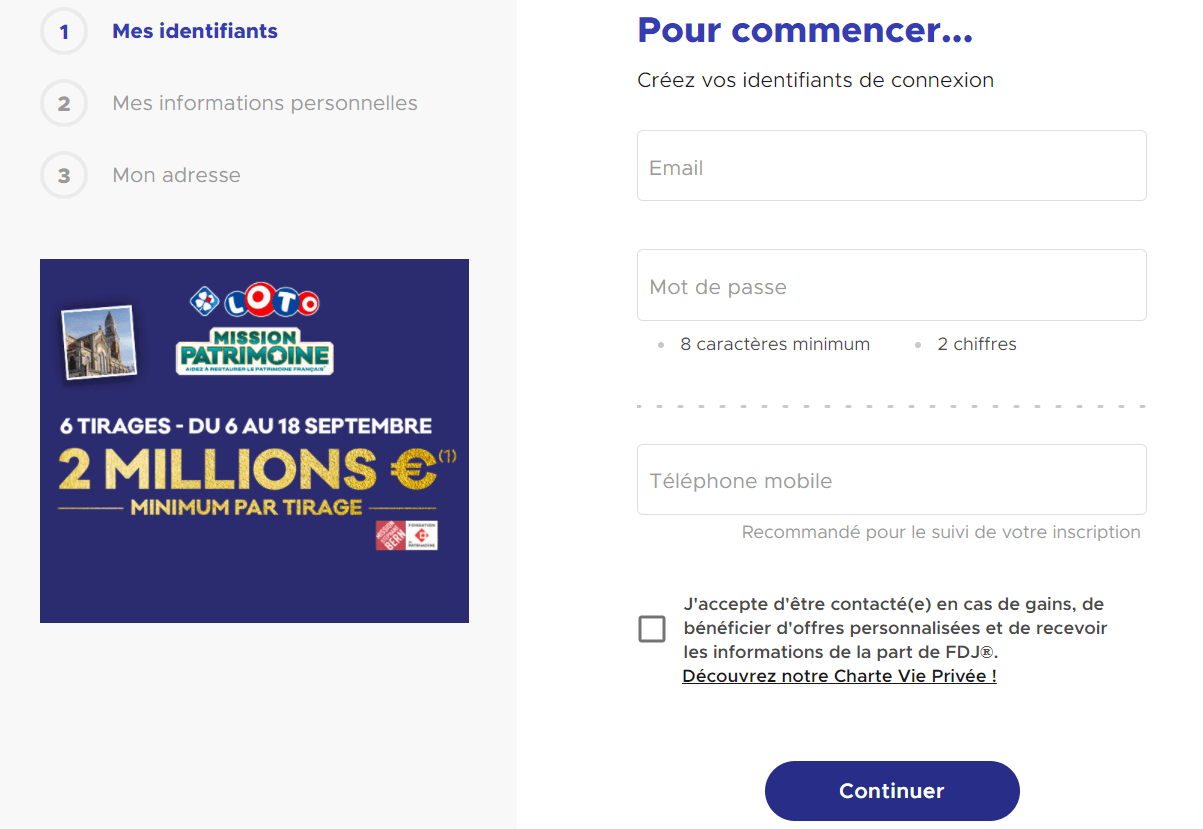Switch to Mon adresse step

click(176, 175)
